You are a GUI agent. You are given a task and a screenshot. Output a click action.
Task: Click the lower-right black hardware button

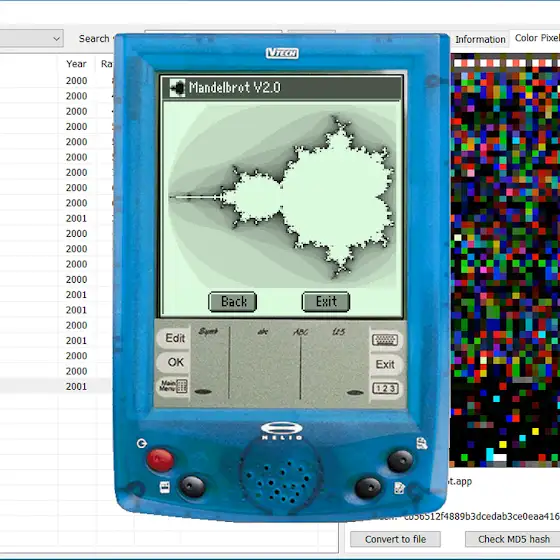[368, 487]
